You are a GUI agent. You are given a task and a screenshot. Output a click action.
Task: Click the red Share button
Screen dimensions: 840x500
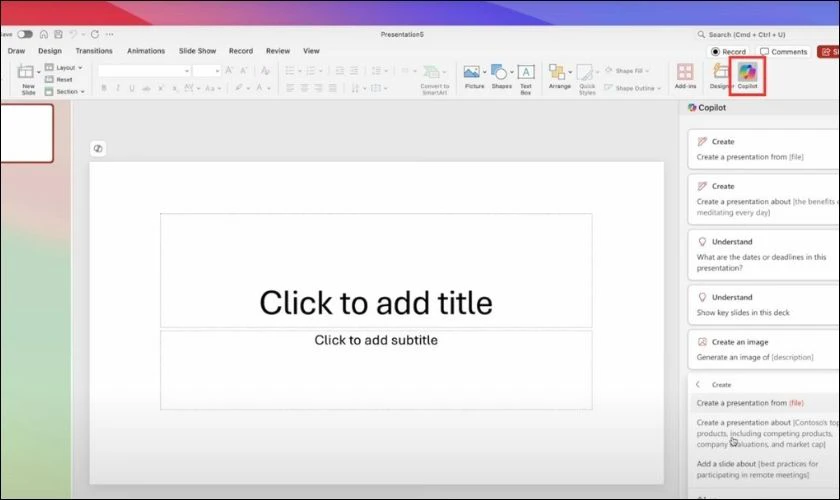pos(828,51)
